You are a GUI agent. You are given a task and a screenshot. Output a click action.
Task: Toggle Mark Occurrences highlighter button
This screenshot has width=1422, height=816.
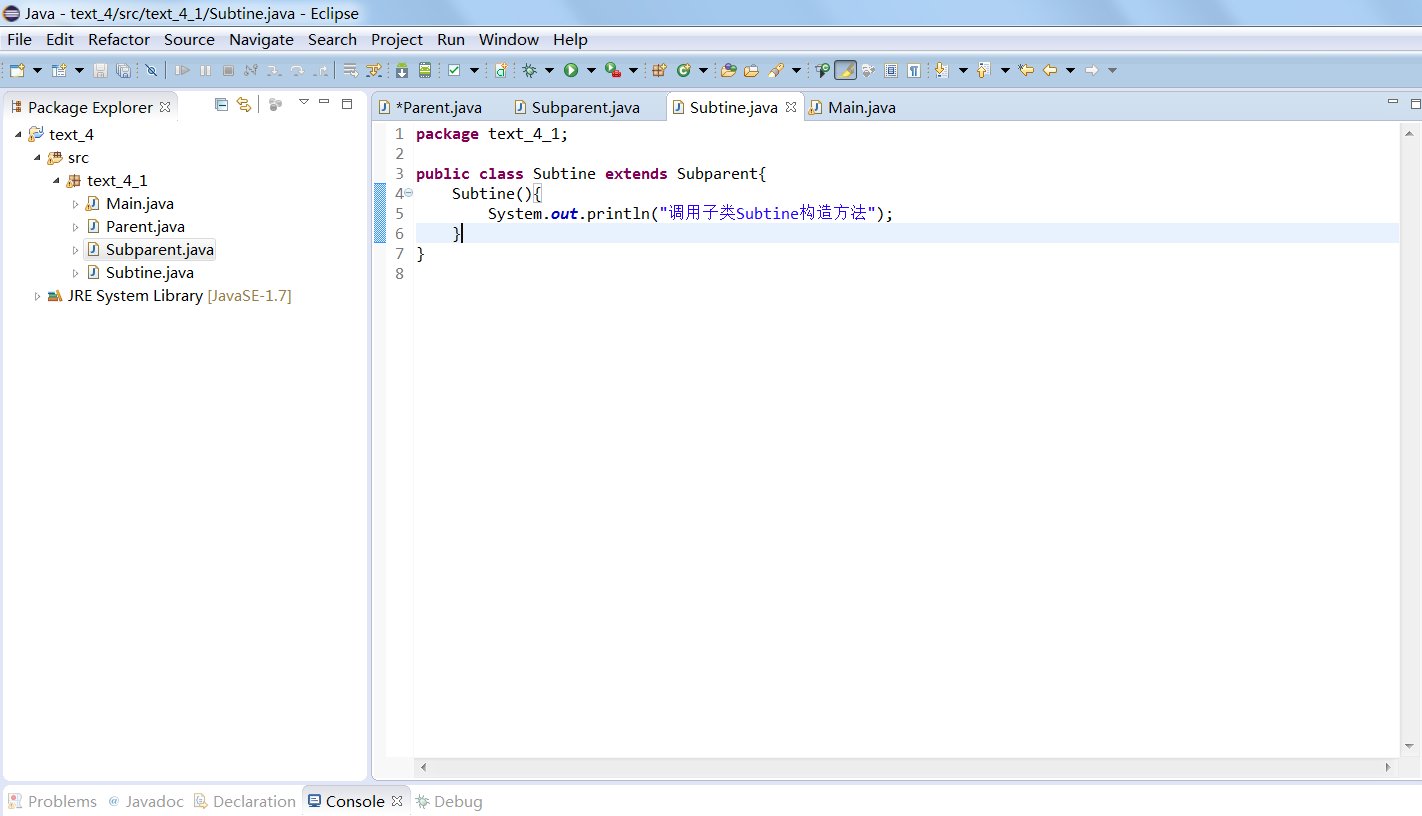(845, 70)
